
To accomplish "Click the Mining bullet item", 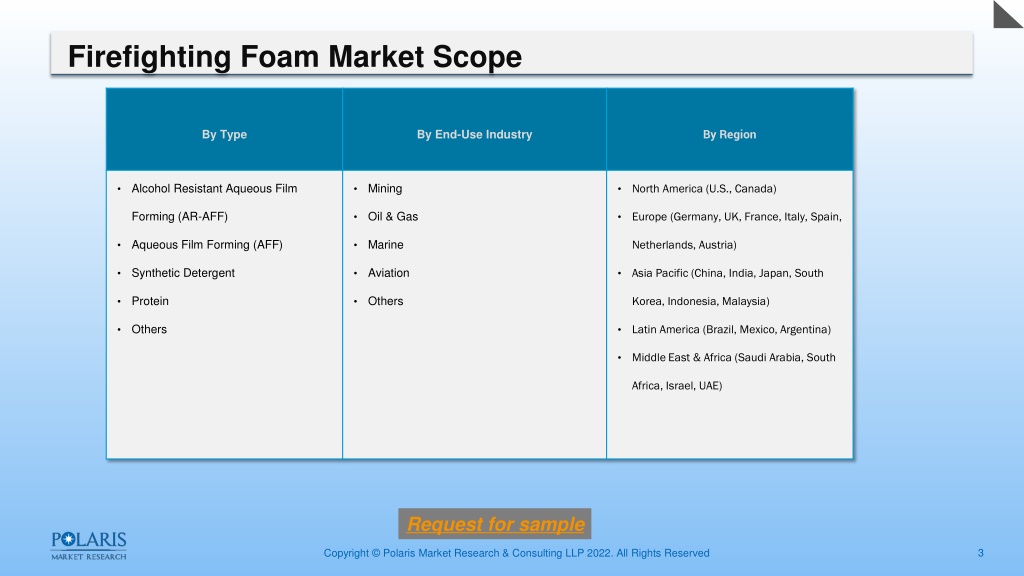I will 385,189.
